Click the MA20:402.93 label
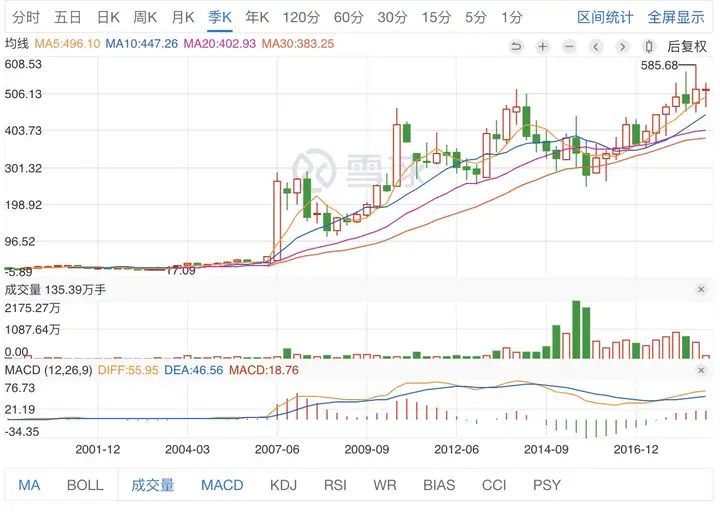 pos(219,44)
